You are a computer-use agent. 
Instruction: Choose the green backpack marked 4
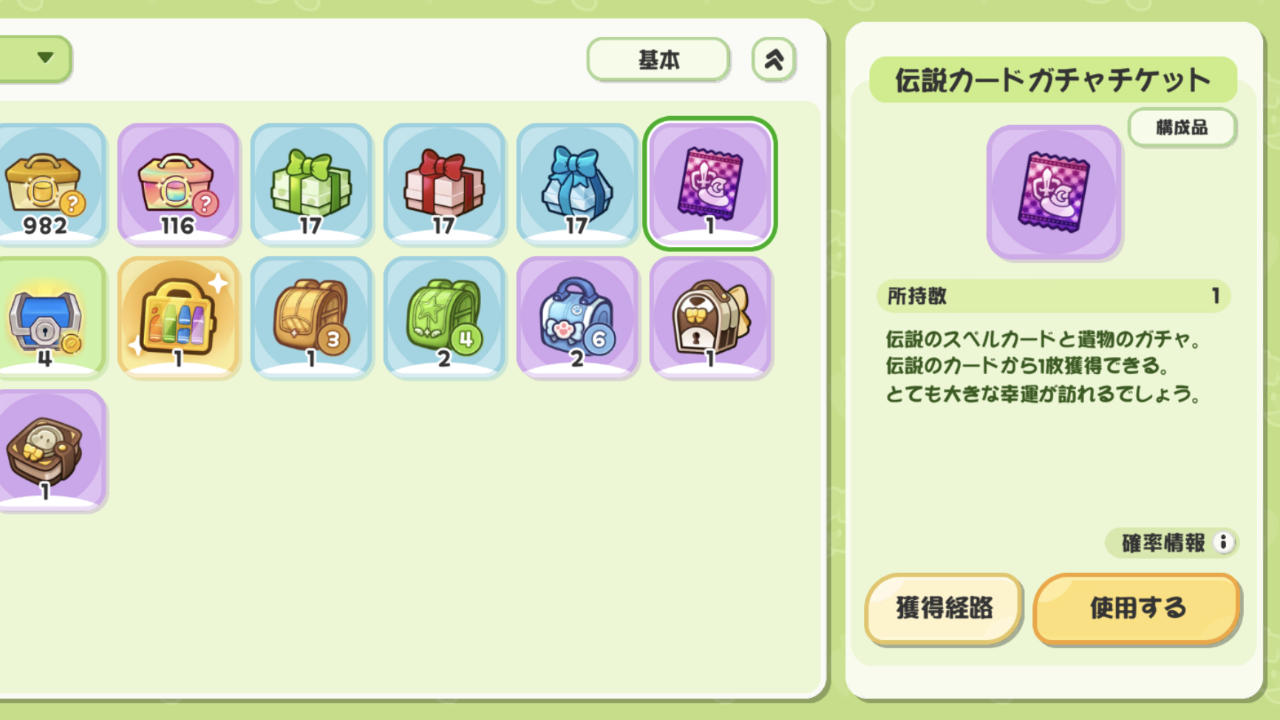(444, 317)
